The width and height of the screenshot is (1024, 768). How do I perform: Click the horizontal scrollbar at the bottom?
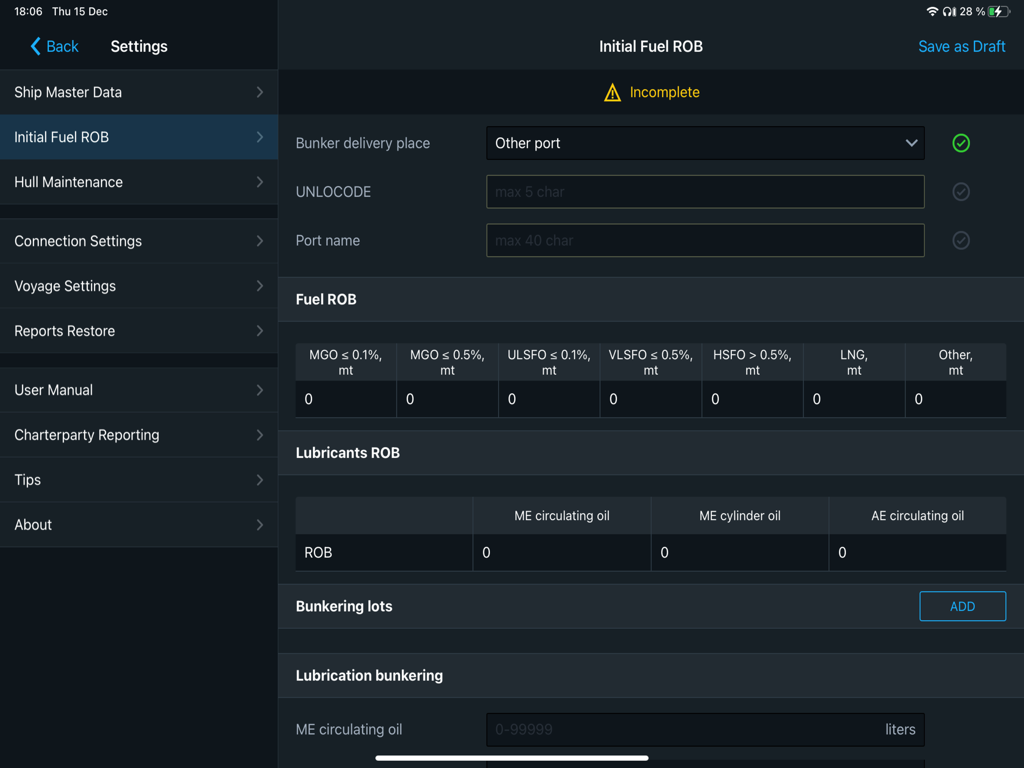(x=511, y=758)
